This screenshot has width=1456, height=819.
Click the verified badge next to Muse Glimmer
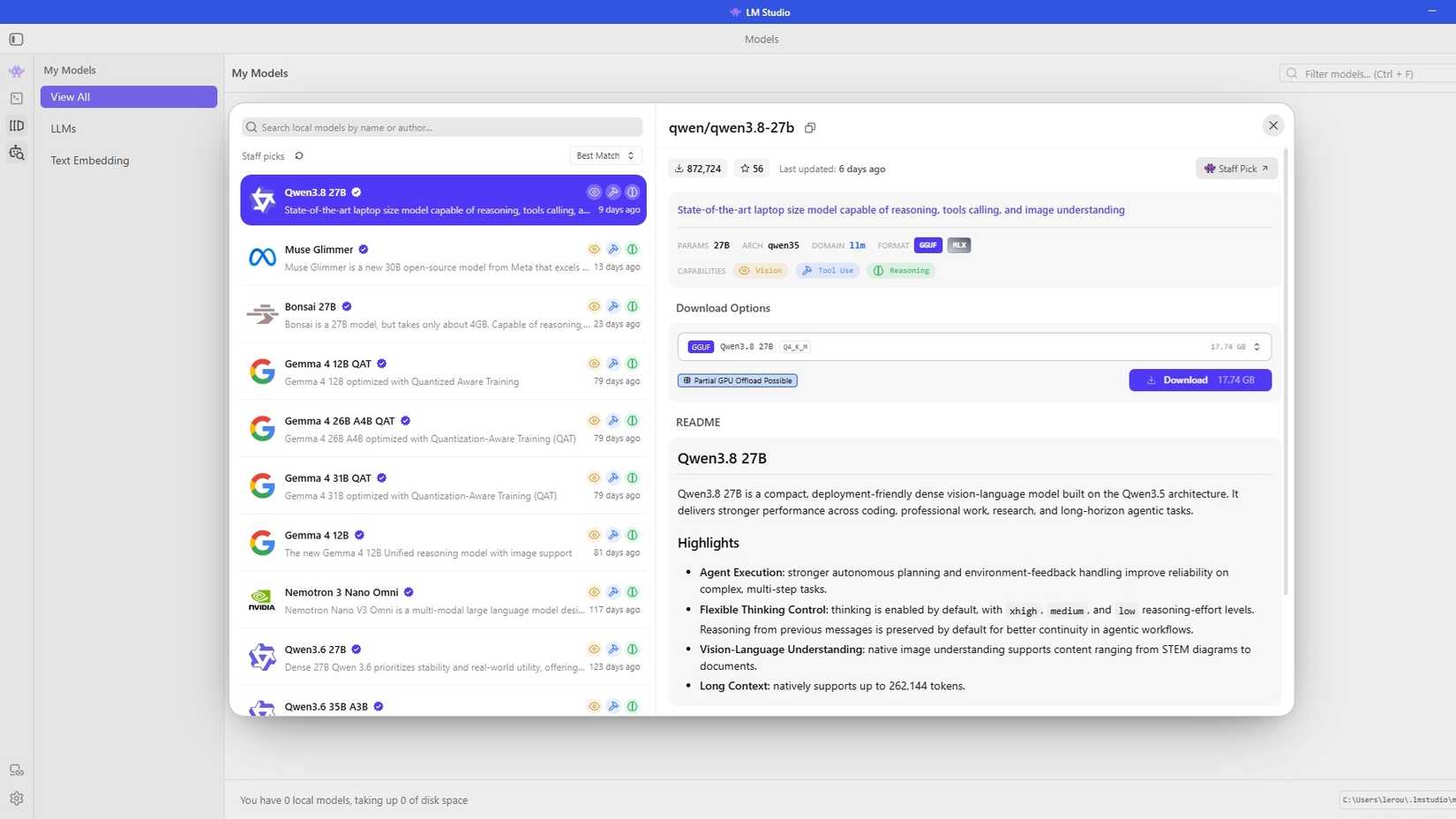(x=364, y=250)
